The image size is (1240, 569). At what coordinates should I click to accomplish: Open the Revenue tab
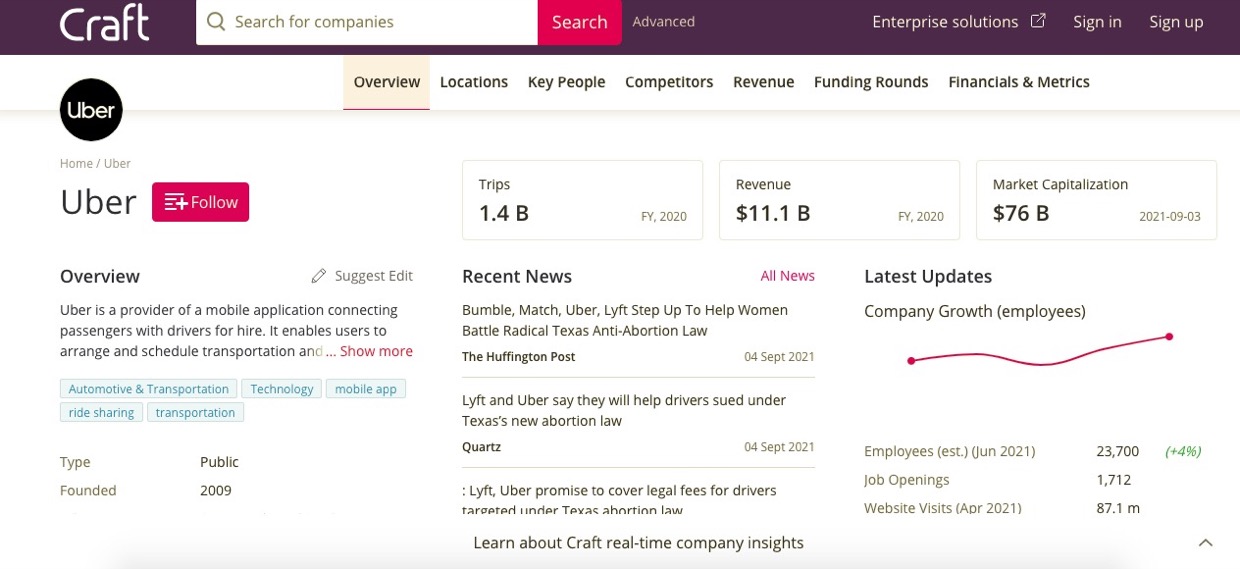[764, 82]
